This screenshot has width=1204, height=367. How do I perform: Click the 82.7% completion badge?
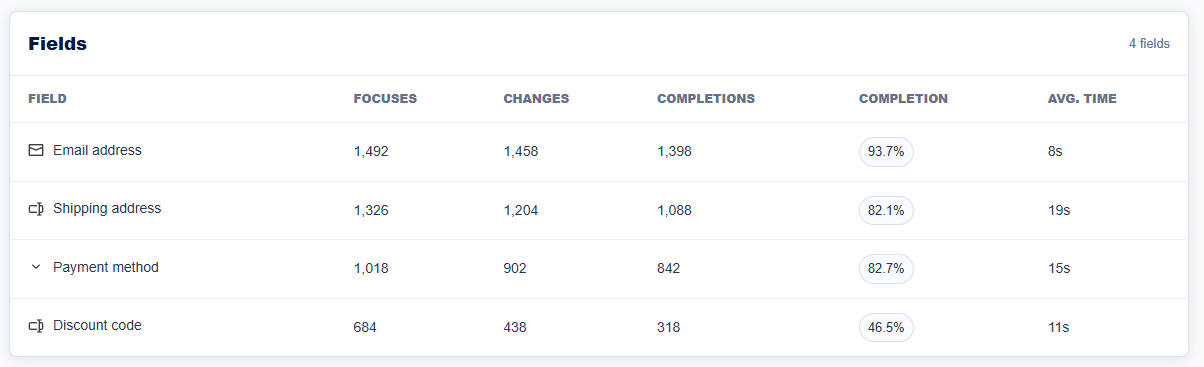[x=886, y=268]
